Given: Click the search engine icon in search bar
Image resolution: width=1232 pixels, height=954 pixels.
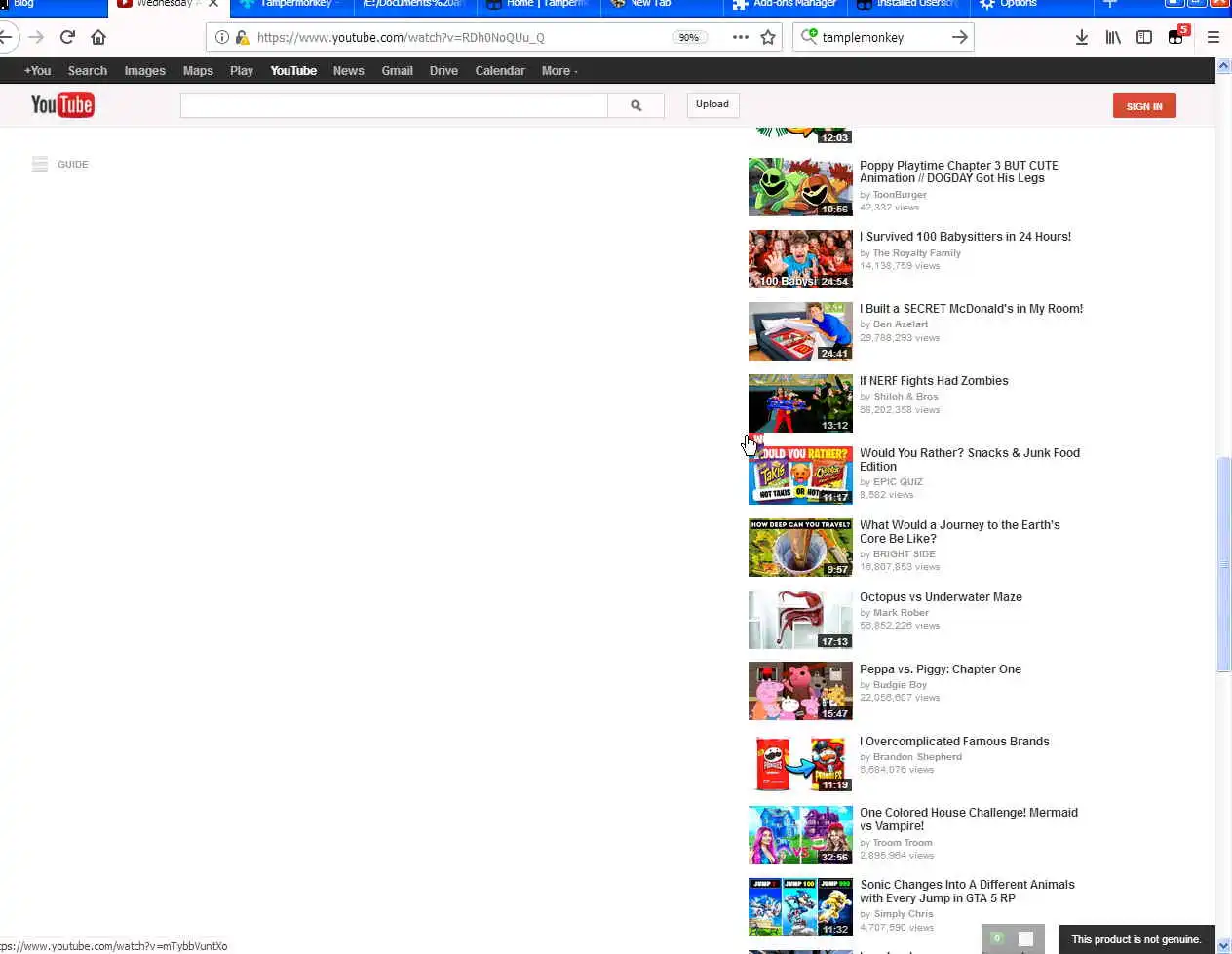Looking at the screenshot, I should point(809,37).
